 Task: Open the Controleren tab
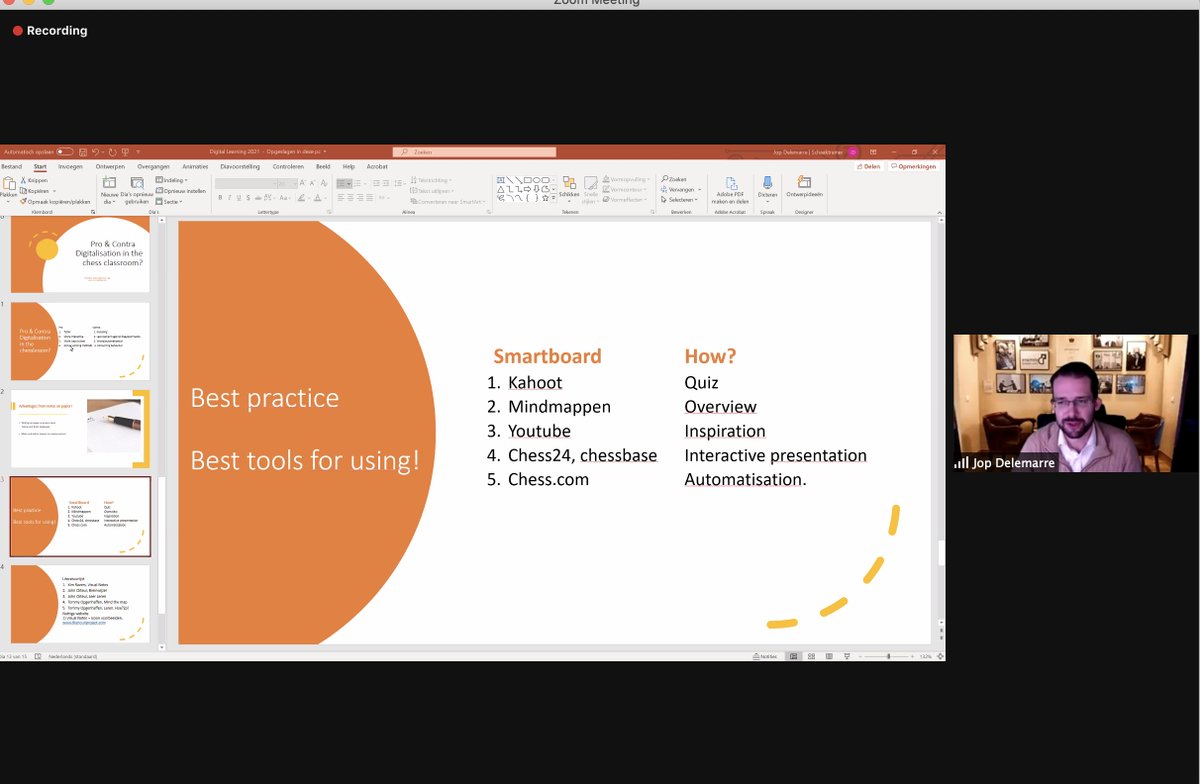click(288, 167)
